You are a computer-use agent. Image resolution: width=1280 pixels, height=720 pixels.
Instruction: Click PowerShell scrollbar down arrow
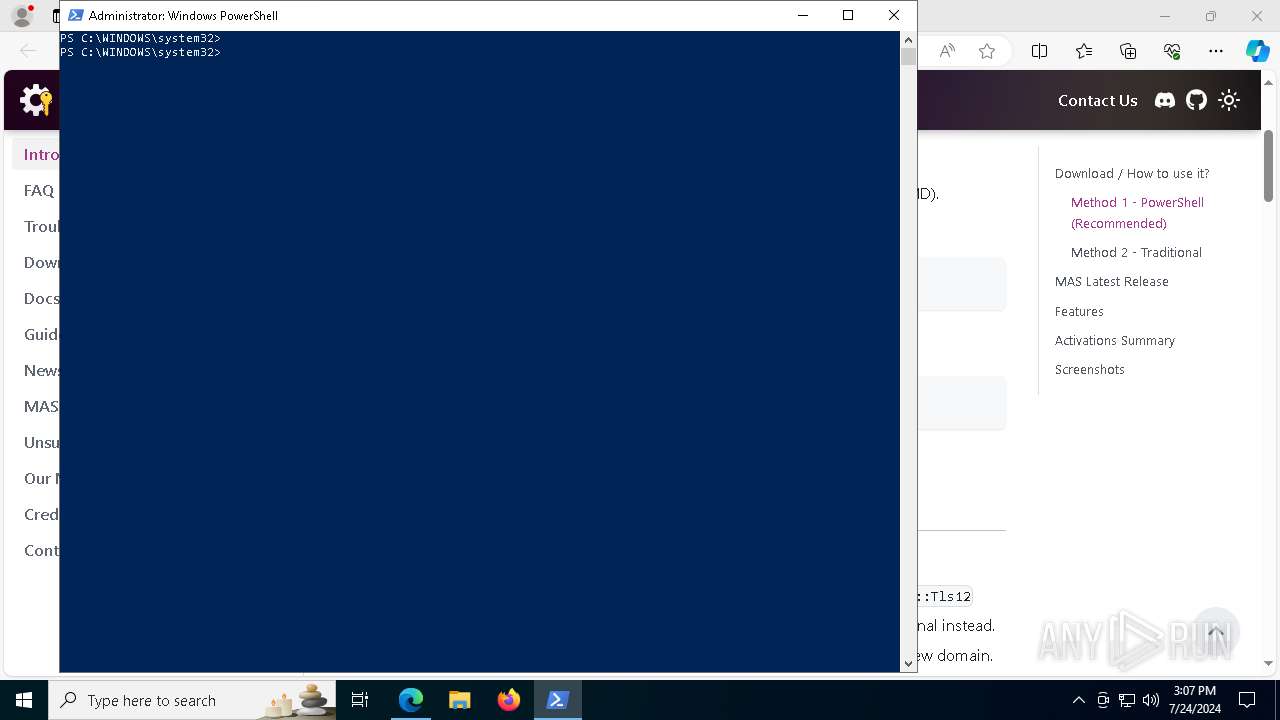(x=908, y=663)
